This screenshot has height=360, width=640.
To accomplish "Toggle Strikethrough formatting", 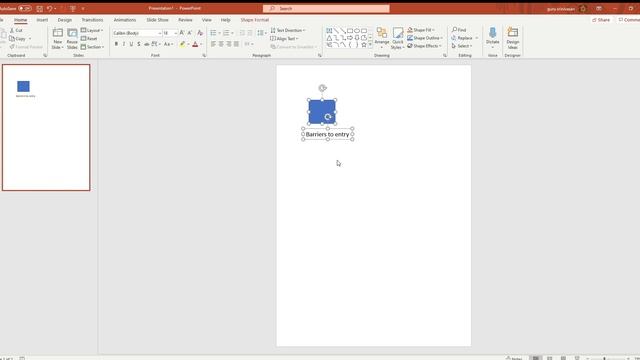I will (147, 44).
